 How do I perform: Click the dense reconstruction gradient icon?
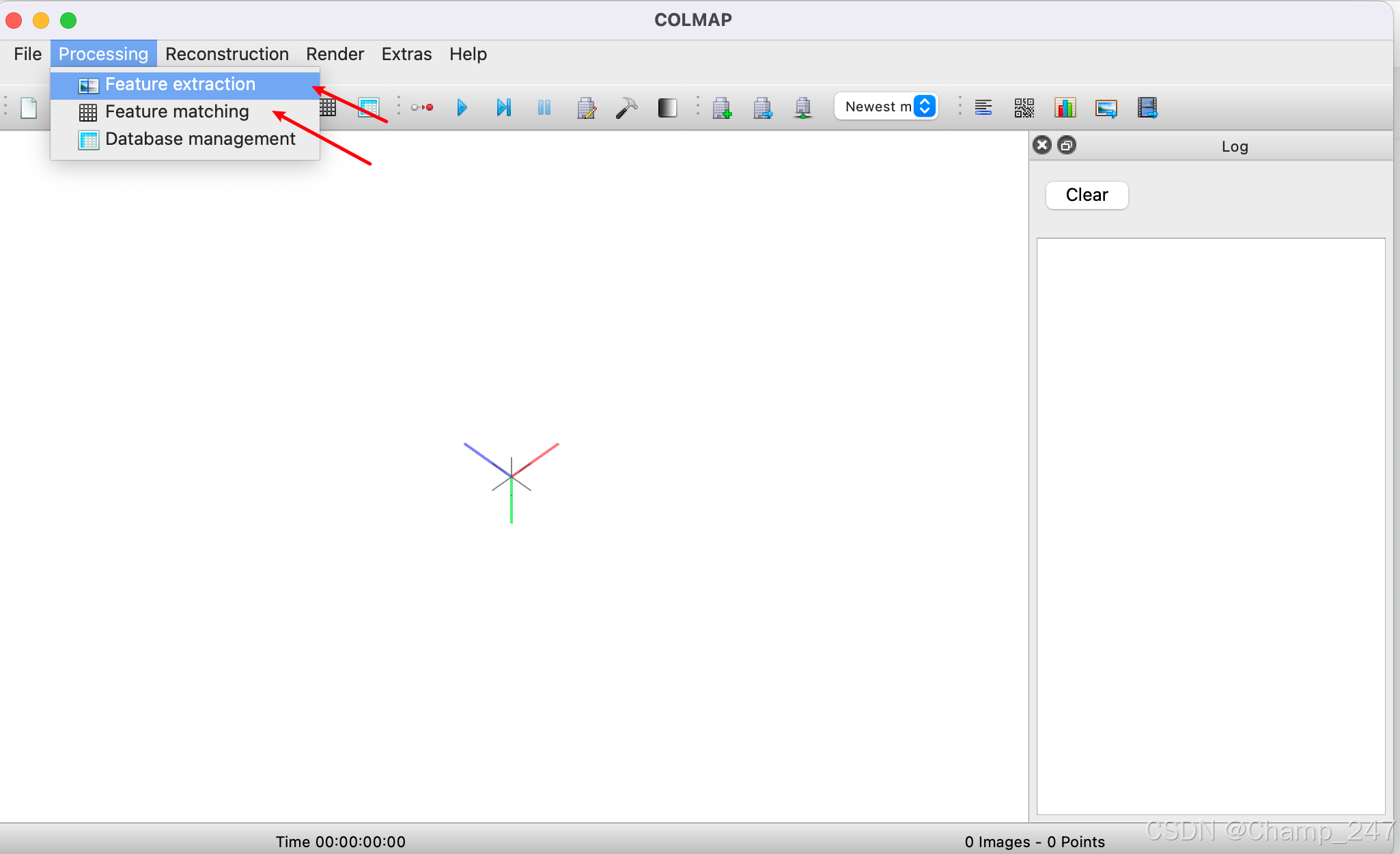tap(667, 107)
